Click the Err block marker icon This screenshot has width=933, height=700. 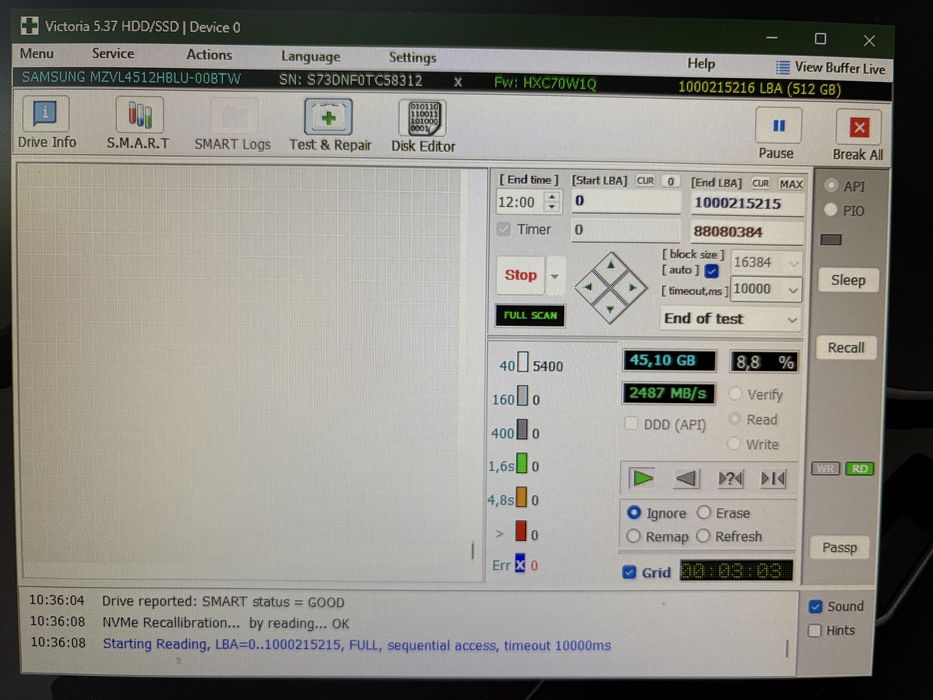tap(520, 563)
